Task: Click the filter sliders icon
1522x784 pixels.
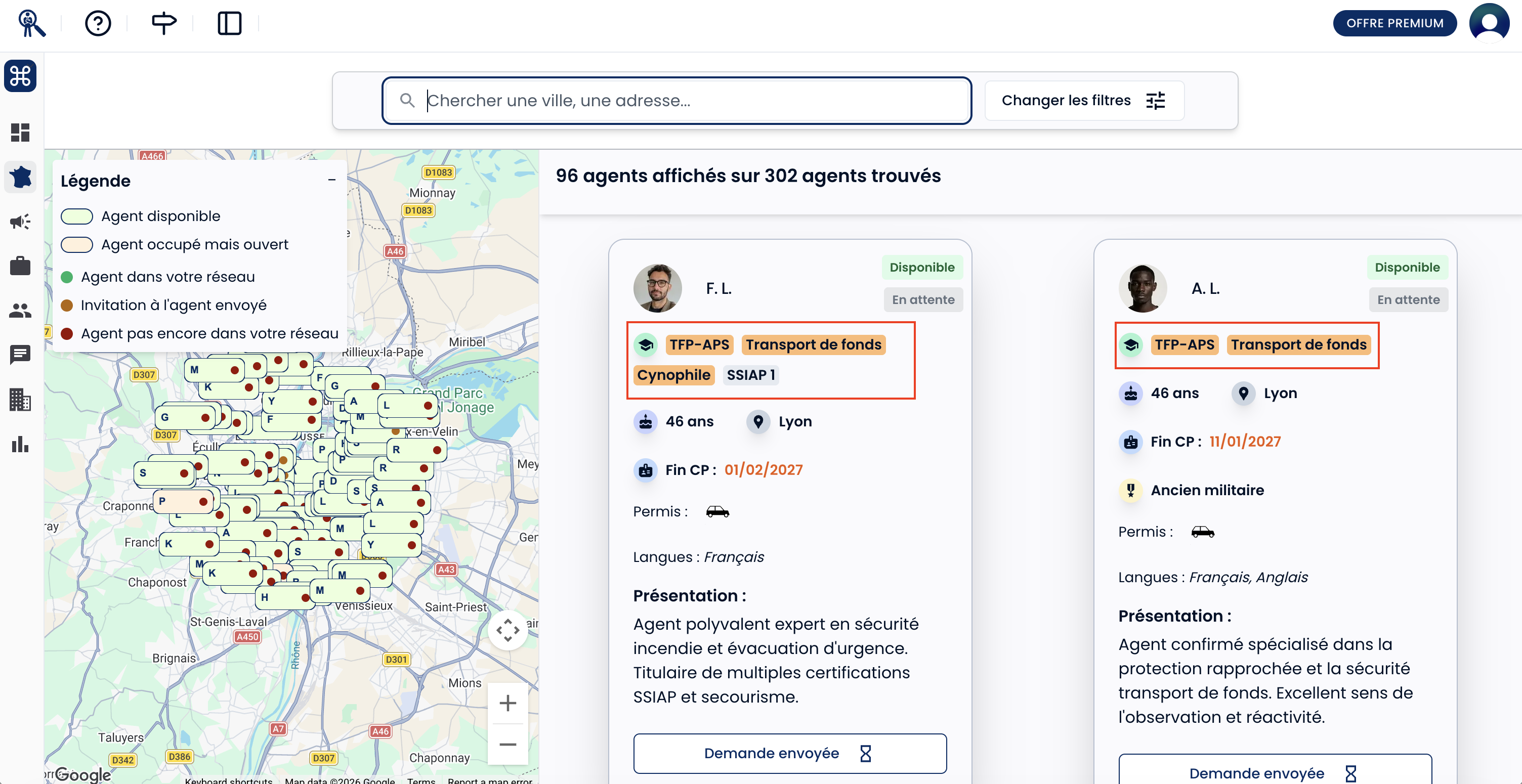Action: (1155, 101)
